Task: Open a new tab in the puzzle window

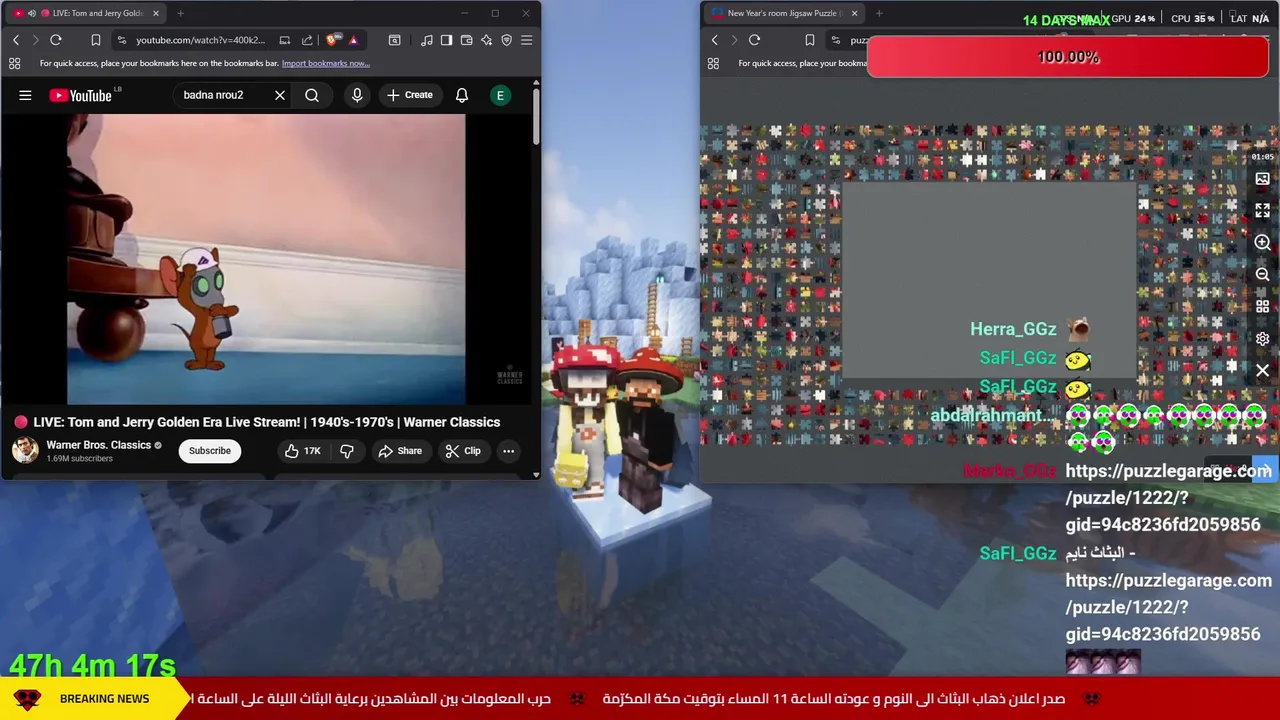Action: [879, 13]
